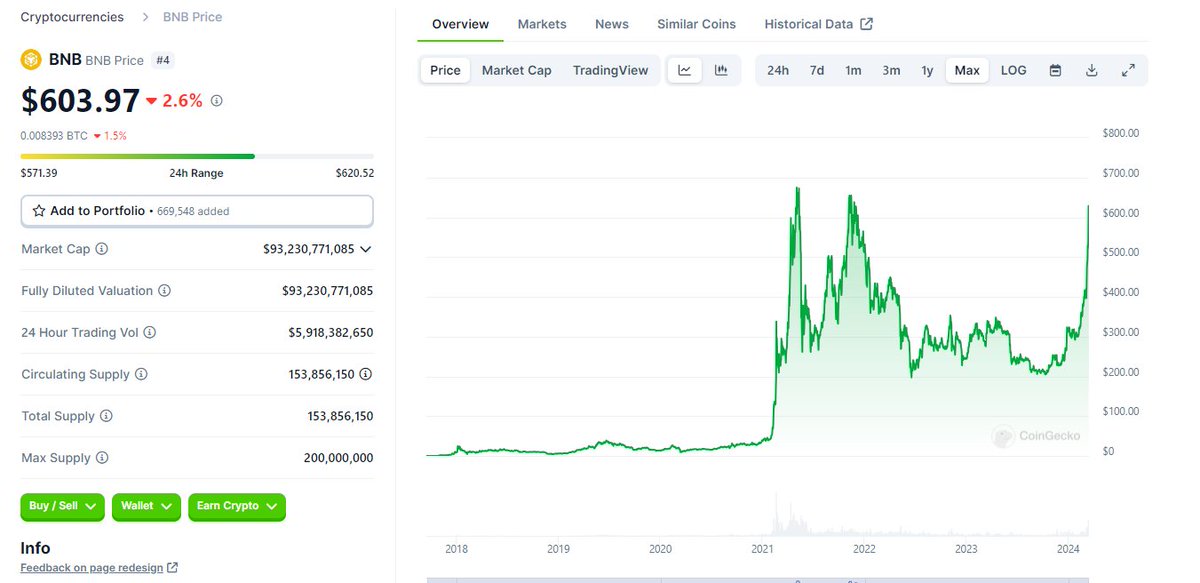Open the 24 Hour Trading Vol info icon
Viewport: 1200px width, 583px height.
(150, 333)
